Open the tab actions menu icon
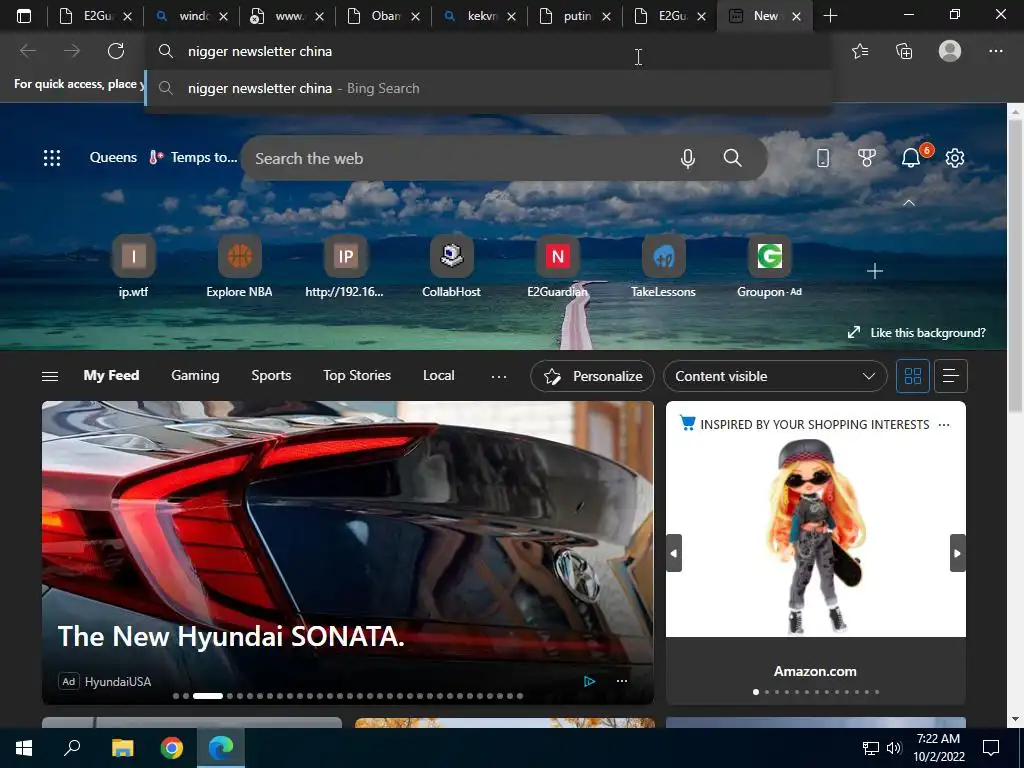This screenshot has width=1024, height=768. click(24, 16)
